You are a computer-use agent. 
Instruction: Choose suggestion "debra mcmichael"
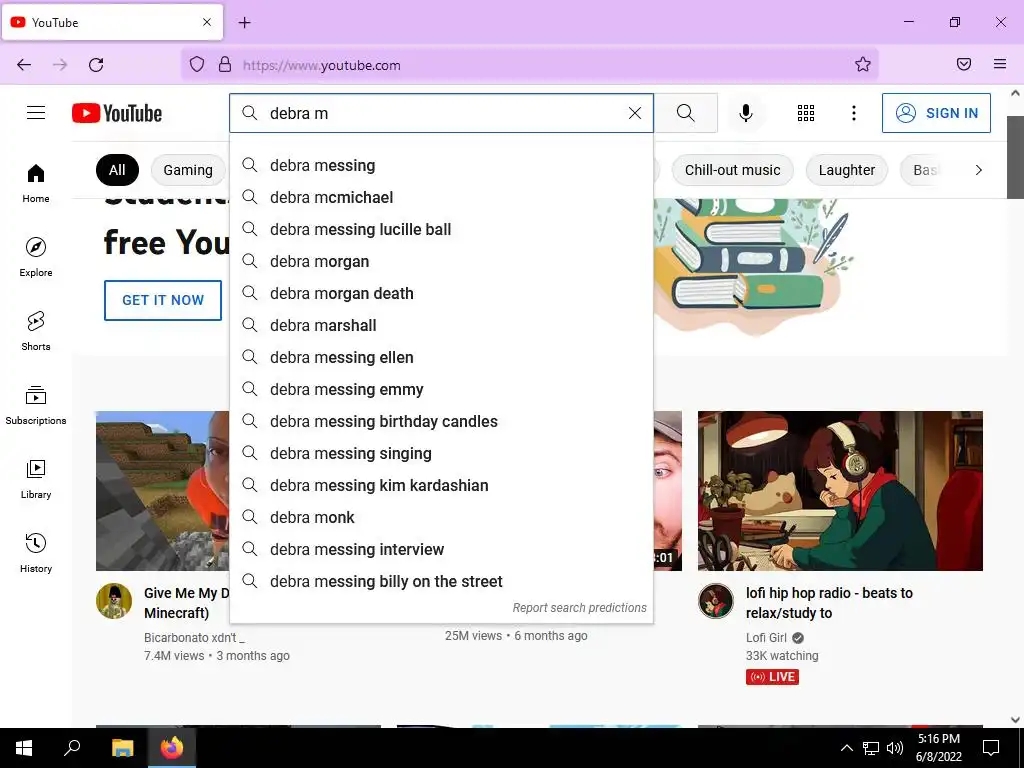click(441, 197)
